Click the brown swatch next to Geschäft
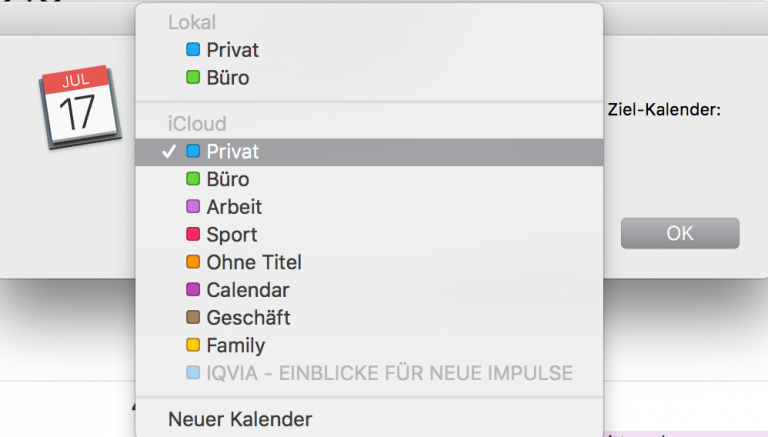Screen dimensions: 768x437 [193, 318]
